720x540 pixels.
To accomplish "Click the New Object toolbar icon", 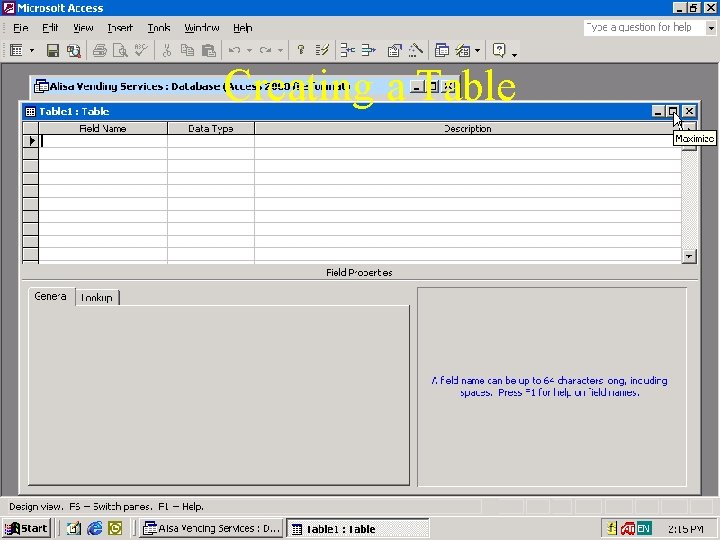I will click(x=463, y=51).
